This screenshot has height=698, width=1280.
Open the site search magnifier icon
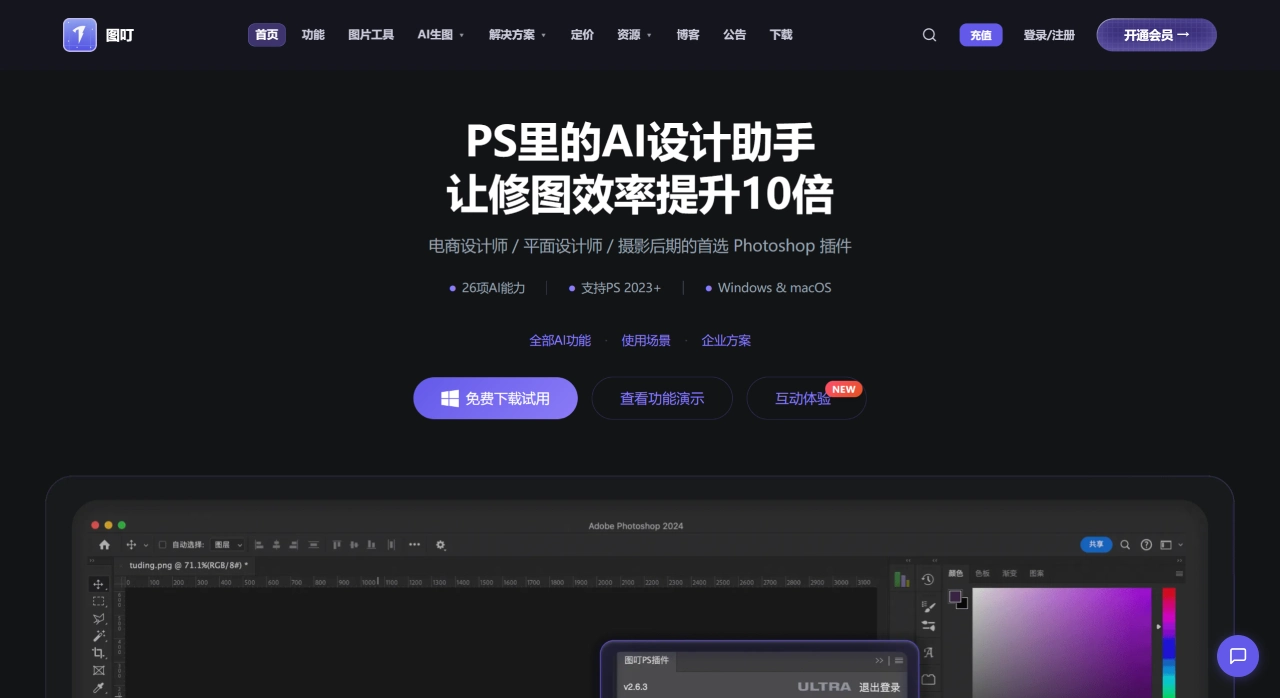929,35
